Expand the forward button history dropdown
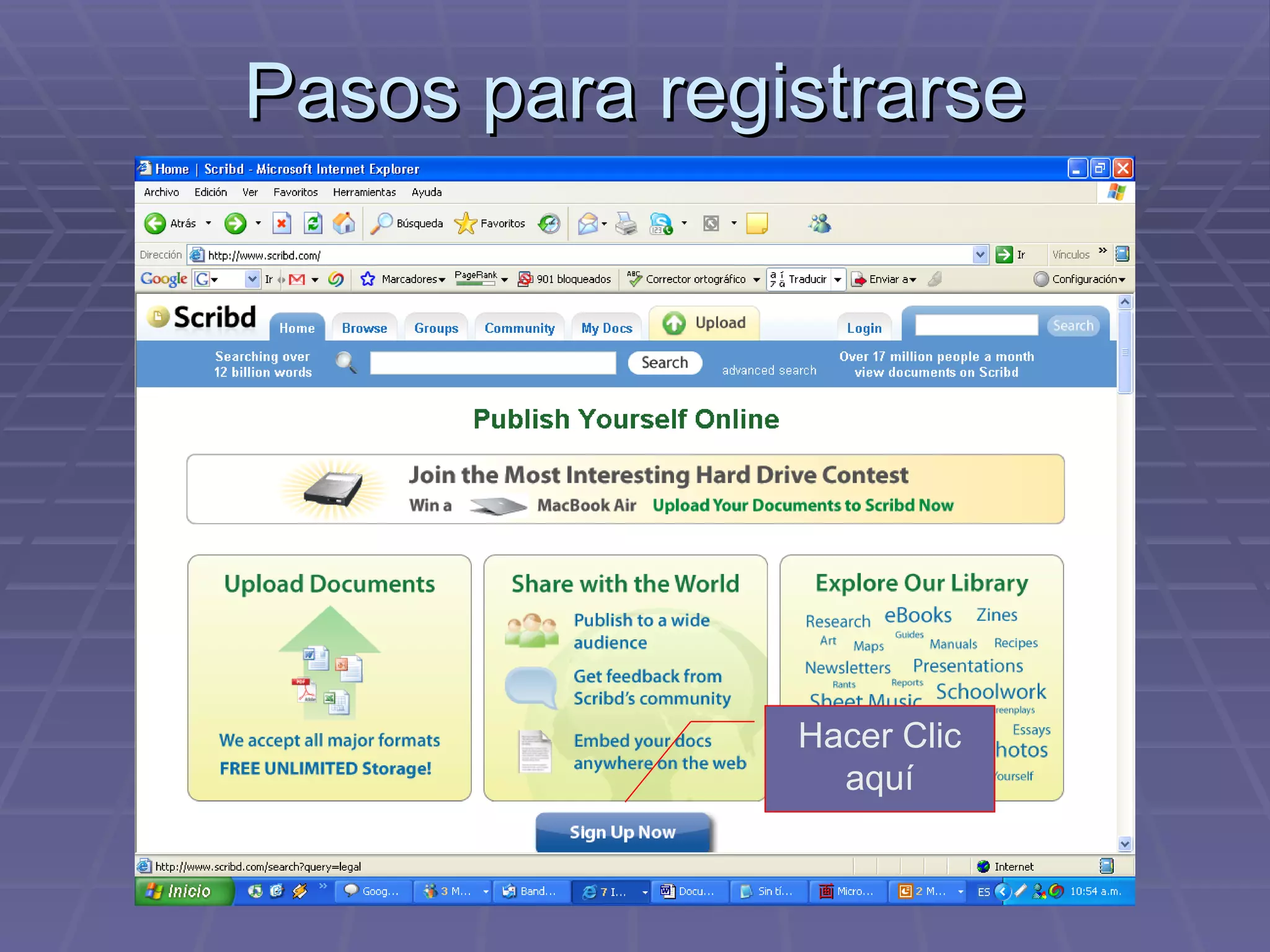This screenshot has height=952, width=1270. click(x=258, y=223)
